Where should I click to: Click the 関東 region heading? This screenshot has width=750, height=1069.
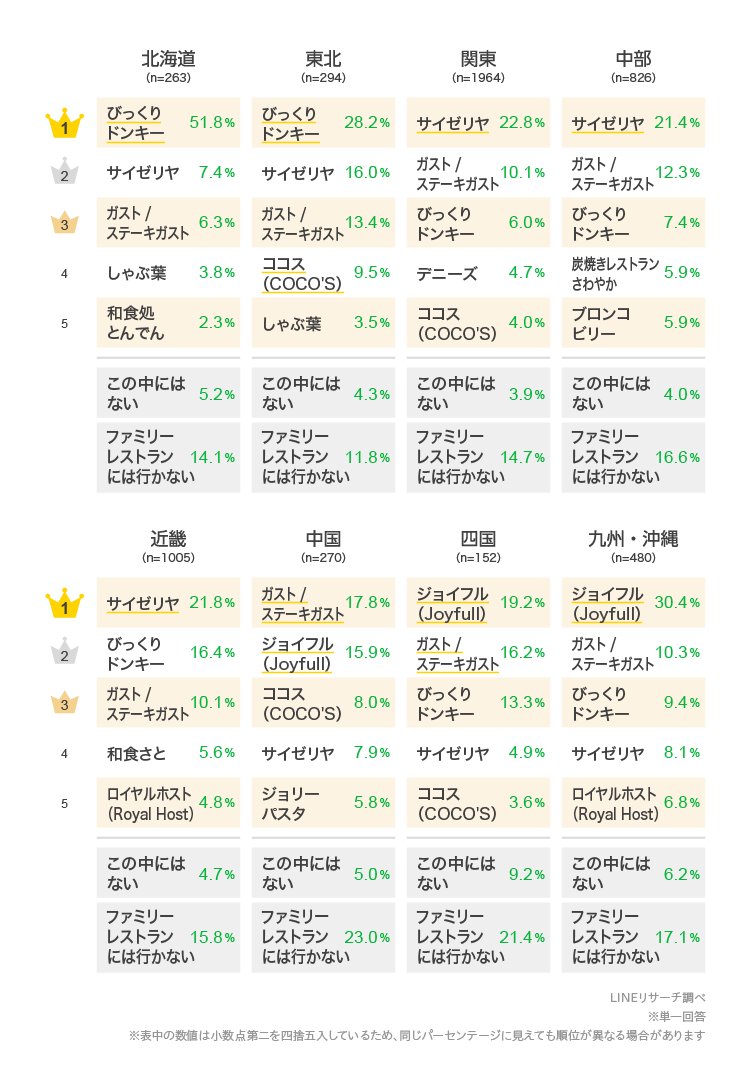click(x=478, y=58)
